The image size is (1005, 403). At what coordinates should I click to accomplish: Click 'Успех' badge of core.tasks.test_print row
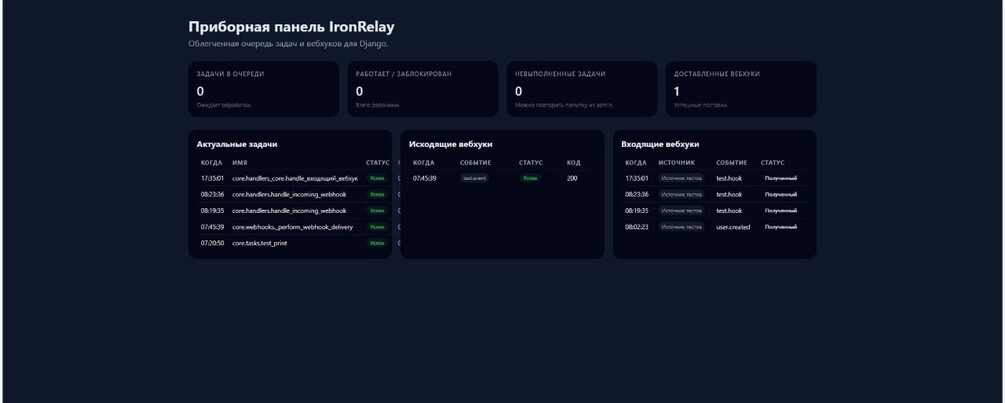point(378,243)
